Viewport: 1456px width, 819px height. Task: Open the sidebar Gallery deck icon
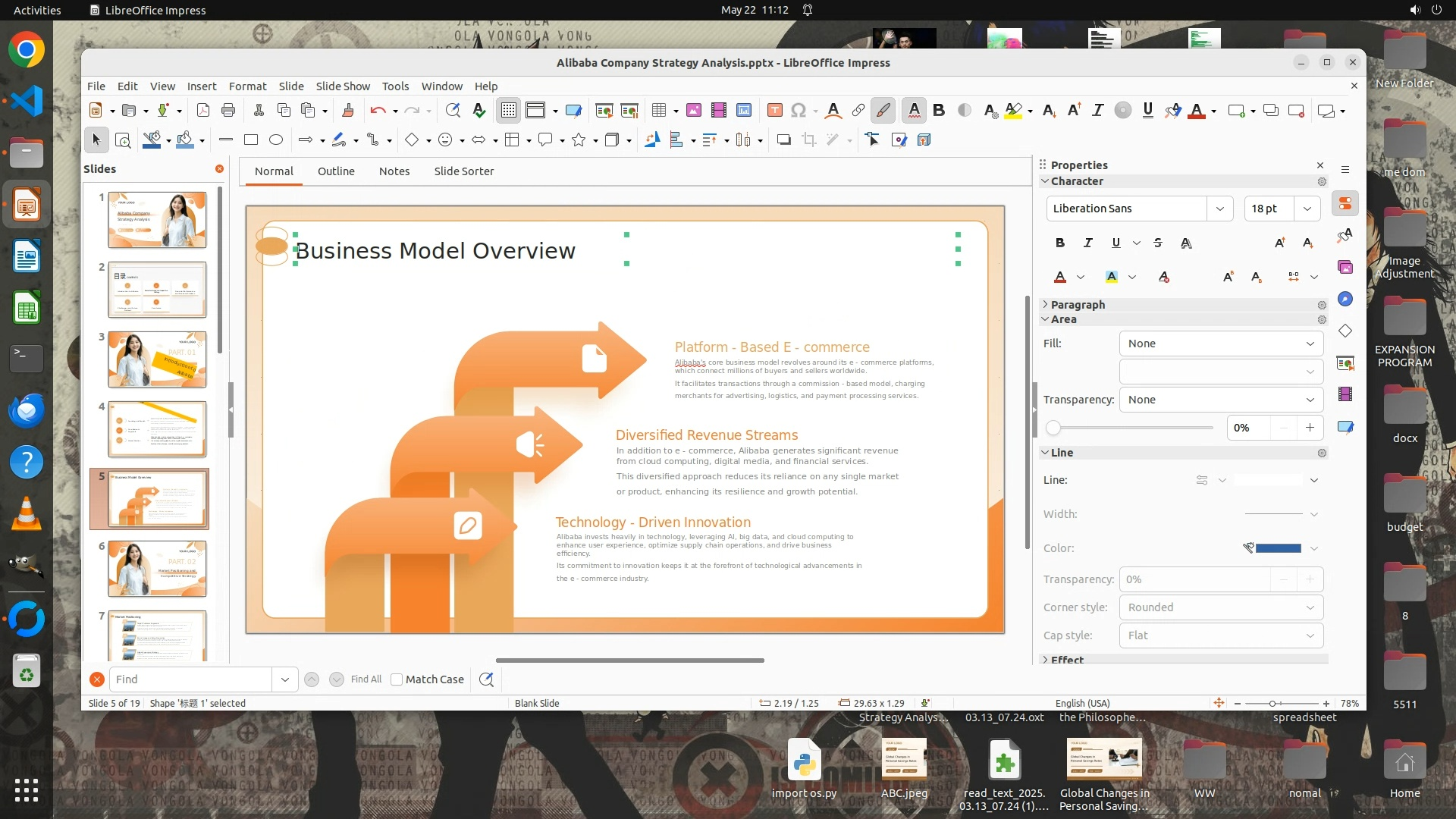[1345, 267]
